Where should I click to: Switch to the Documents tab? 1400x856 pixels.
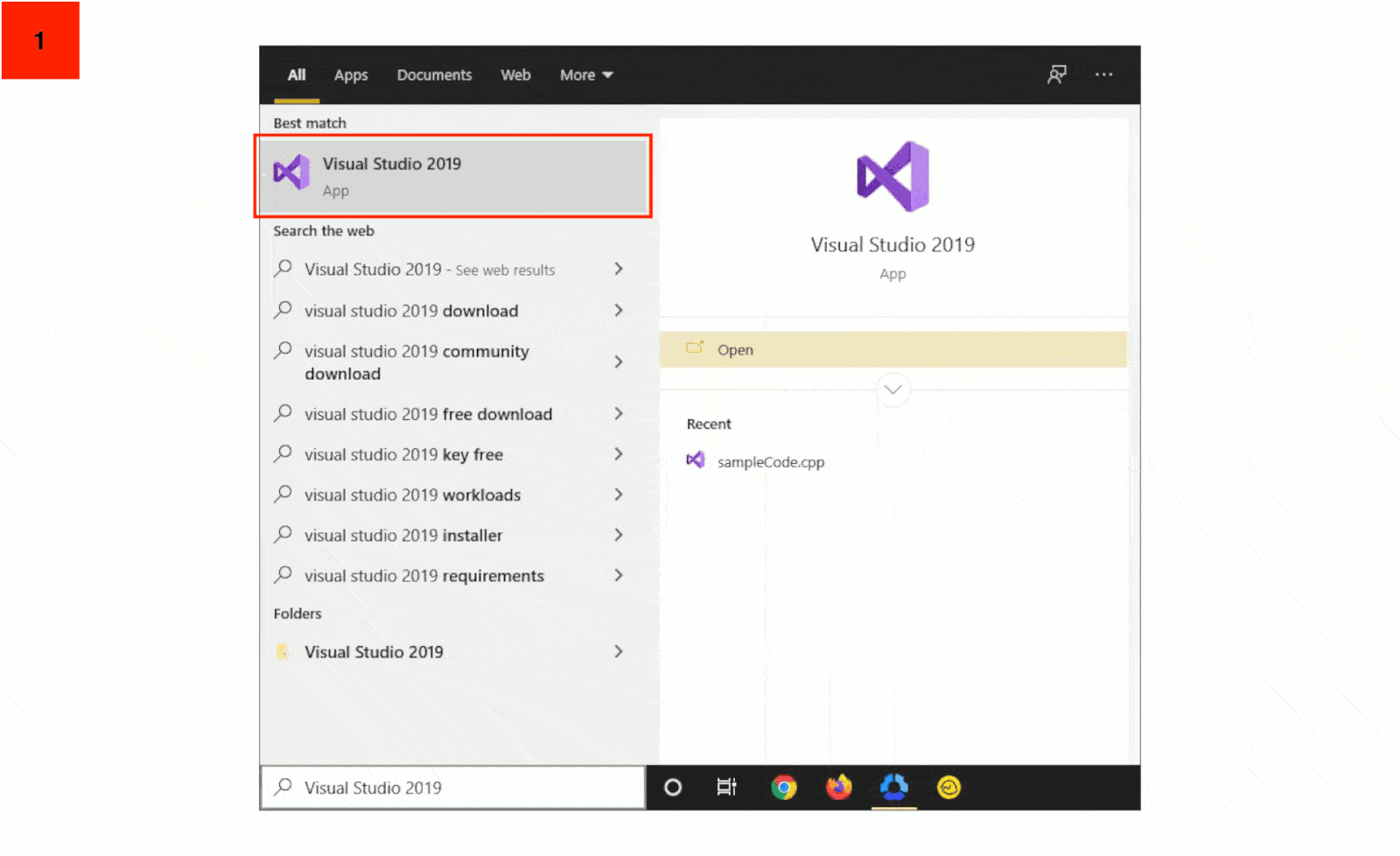[434, 75]
